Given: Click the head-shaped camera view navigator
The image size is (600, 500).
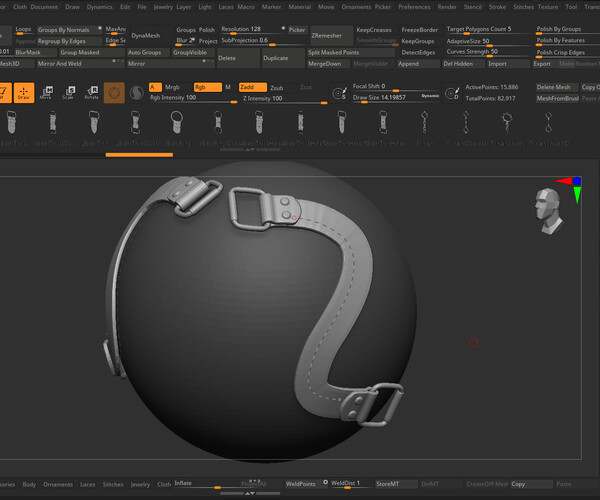Looking at the screenshot, I should point(549,210).
